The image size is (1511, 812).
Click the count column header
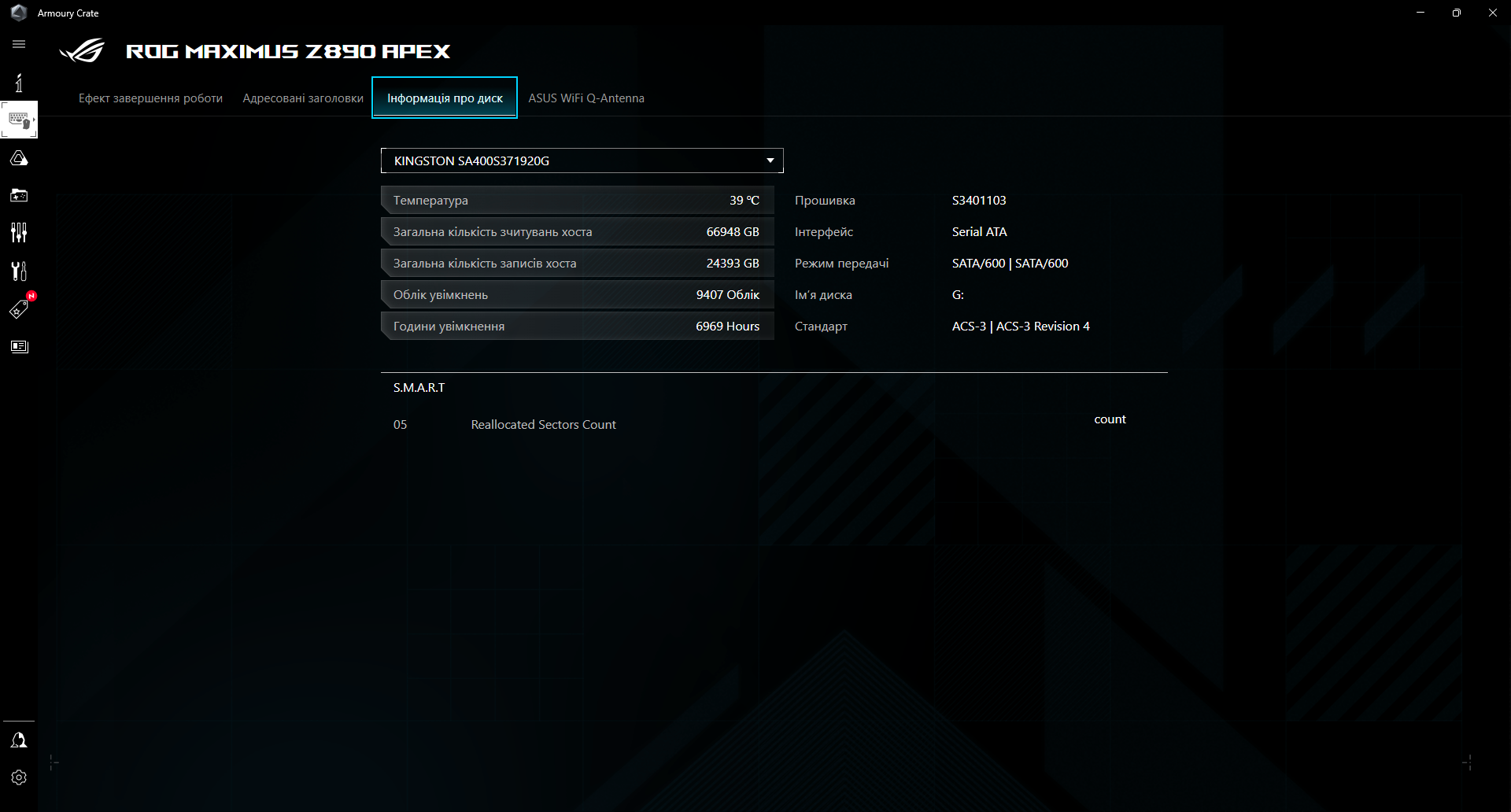point(1110,419)
